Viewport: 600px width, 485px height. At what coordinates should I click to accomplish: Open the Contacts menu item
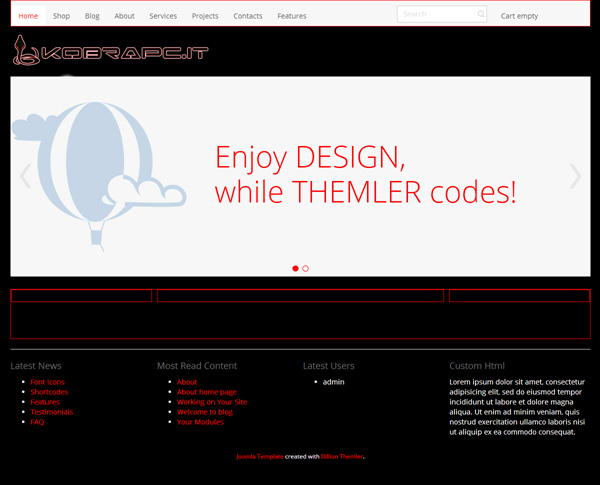coord(248,16)
